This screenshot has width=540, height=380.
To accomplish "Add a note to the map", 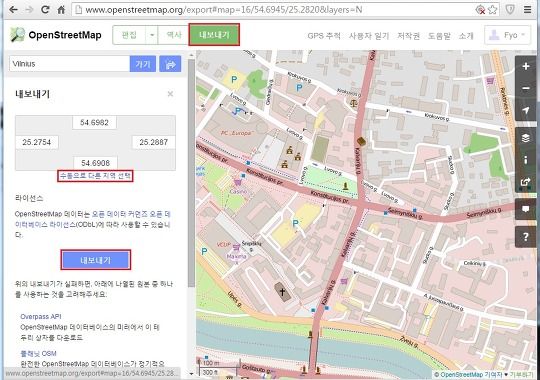I will point(526,209).
